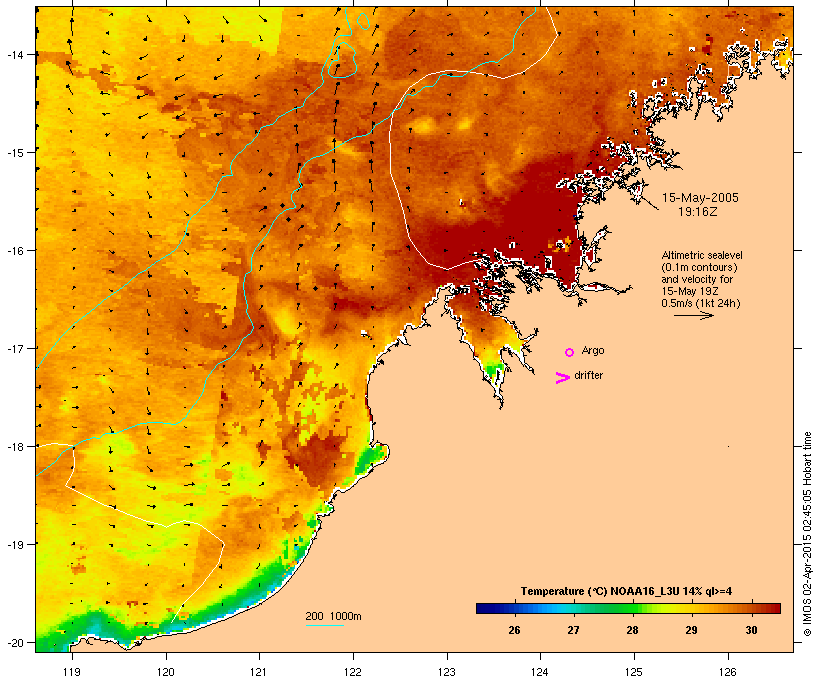820x680 pixels.
Task: Click the longitude label 126
Action: (x=728, y=672)
